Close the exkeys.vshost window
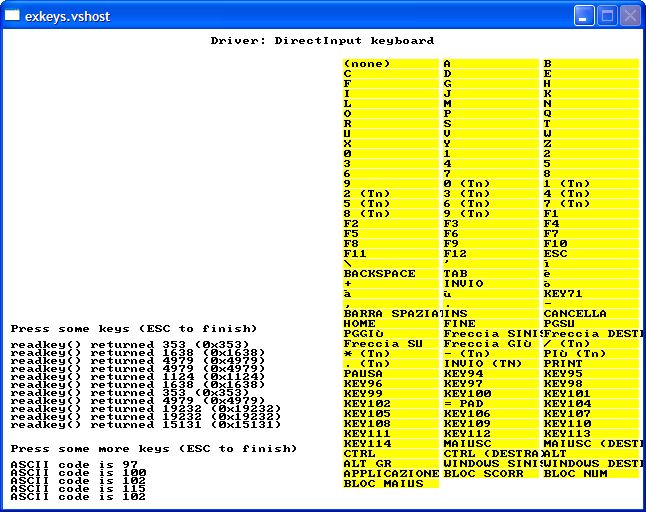This screenshot has width=646, height=512. [630, 16]
